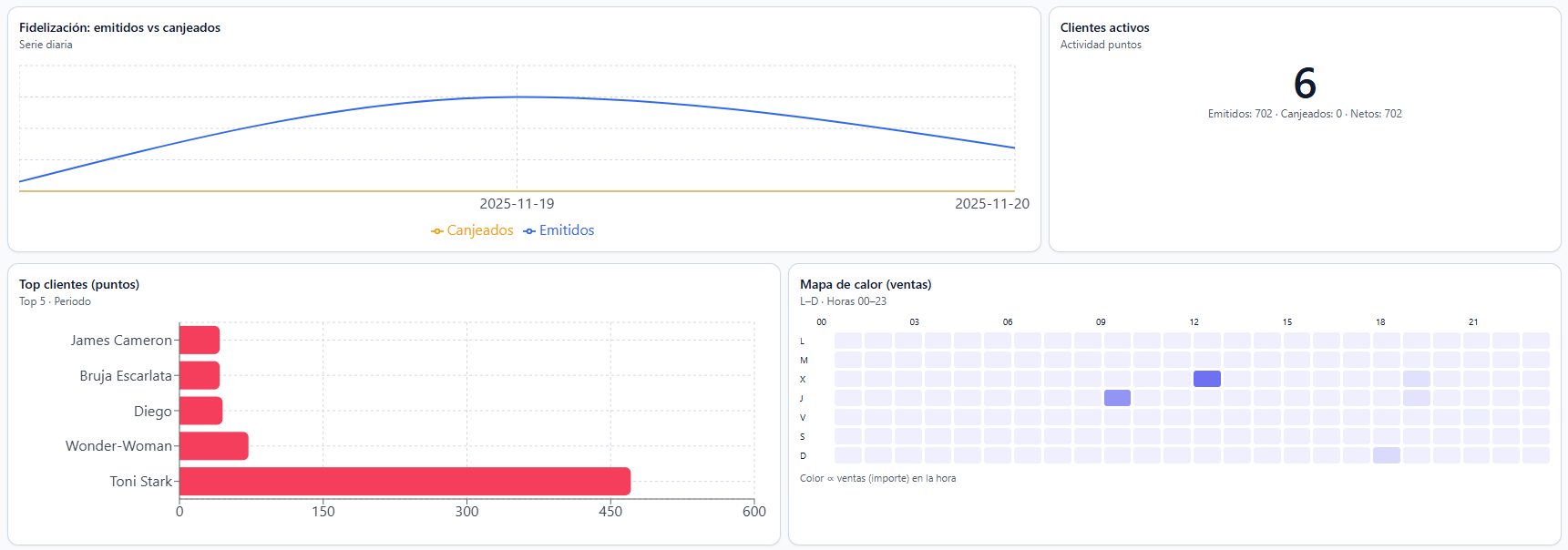Screen dimensions: 1568x550
Task: Click the orange Canjeados legend marker icon
Action: (x=437, y=231)
